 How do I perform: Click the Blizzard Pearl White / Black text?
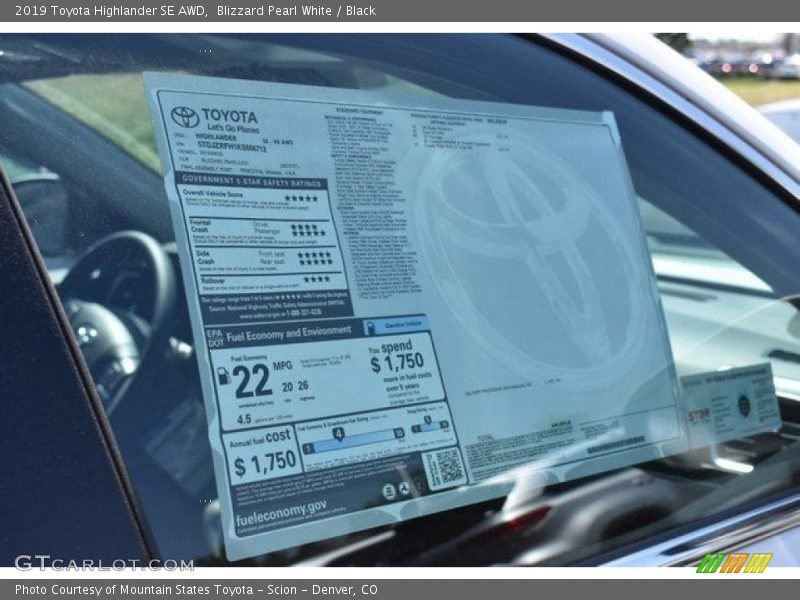click(296, 11)
